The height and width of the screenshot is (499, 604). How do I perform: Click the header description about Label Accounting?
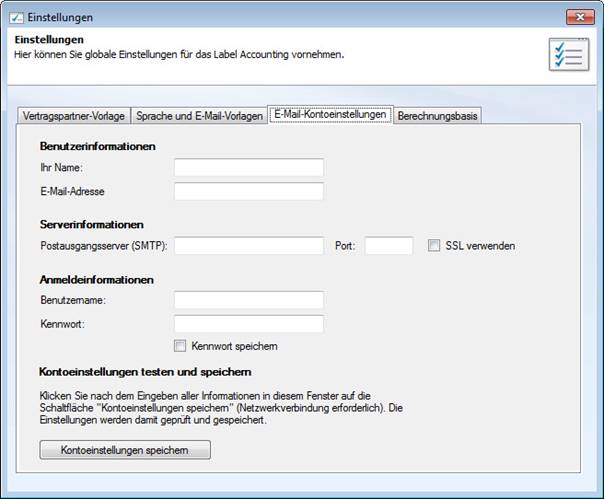(x=179, y=55)
